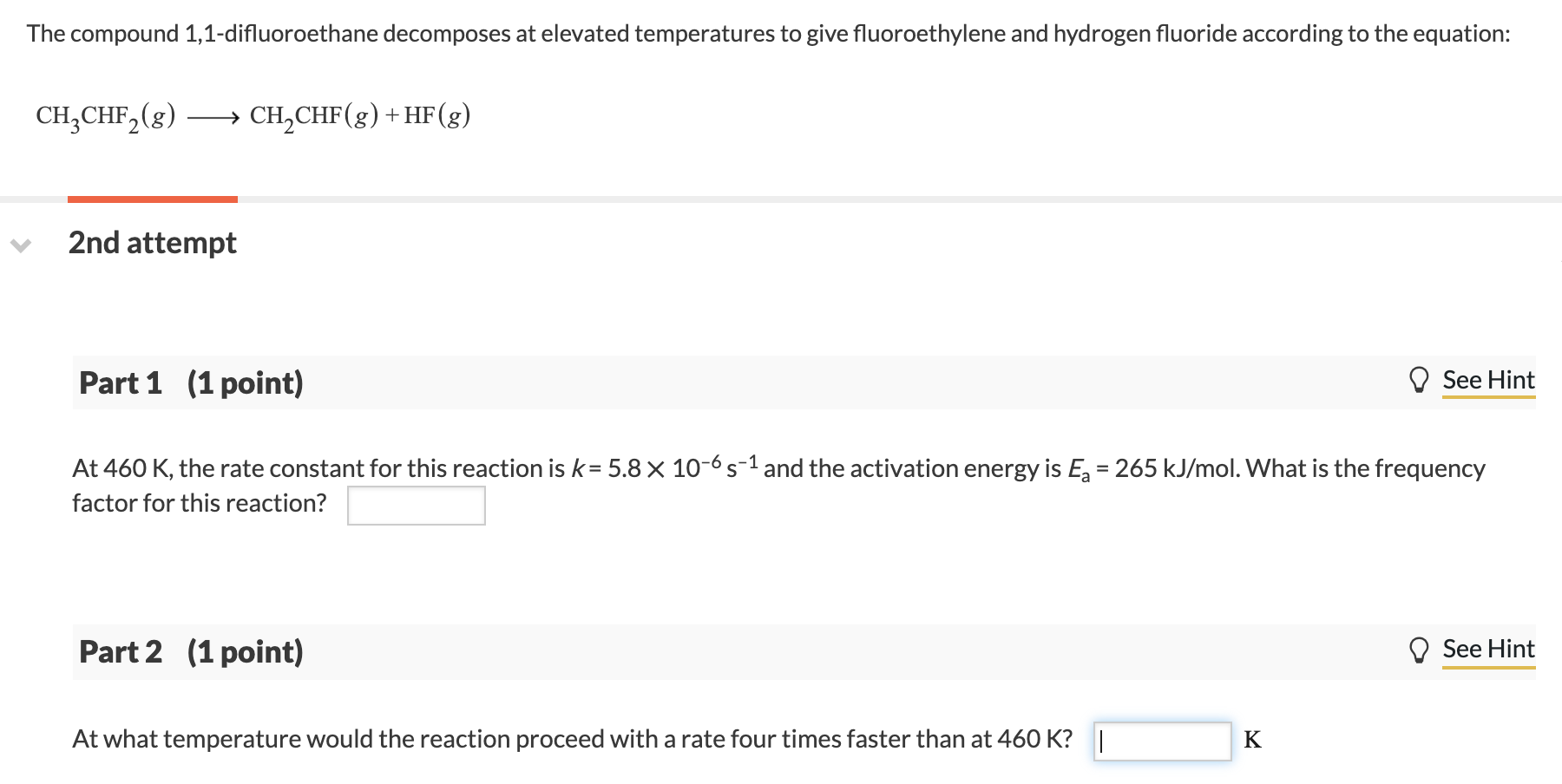Click the 2nd attempt heading text

pyautogui.click(x=153, y=244)
